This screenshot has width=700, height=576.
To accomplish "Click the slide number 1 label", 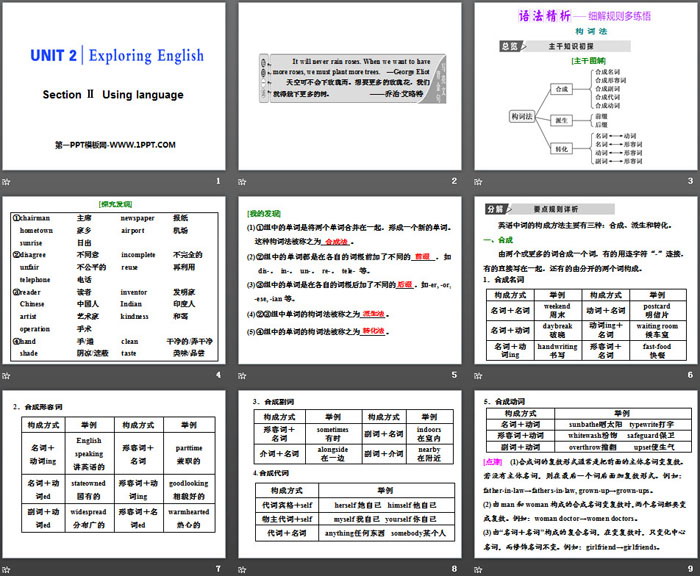I will 218,181.
